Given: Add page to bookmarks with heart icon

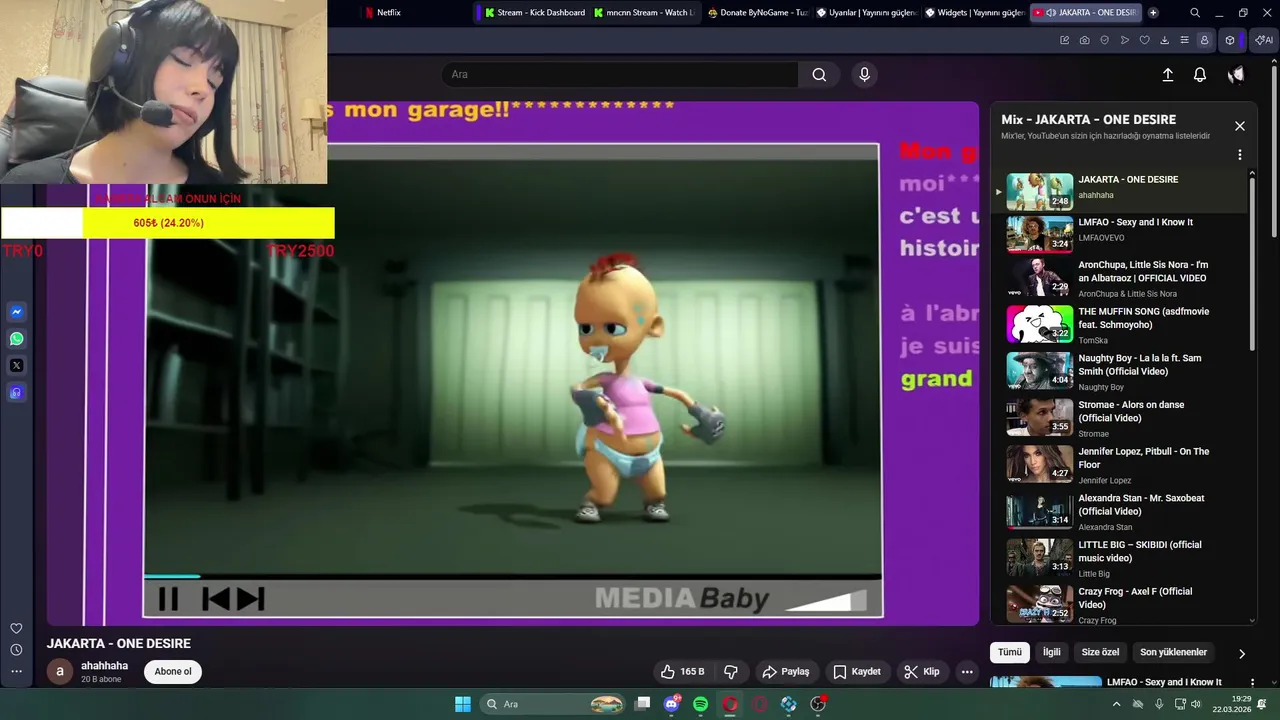Looking at the screenshot, I should (x=1145, y=40).
